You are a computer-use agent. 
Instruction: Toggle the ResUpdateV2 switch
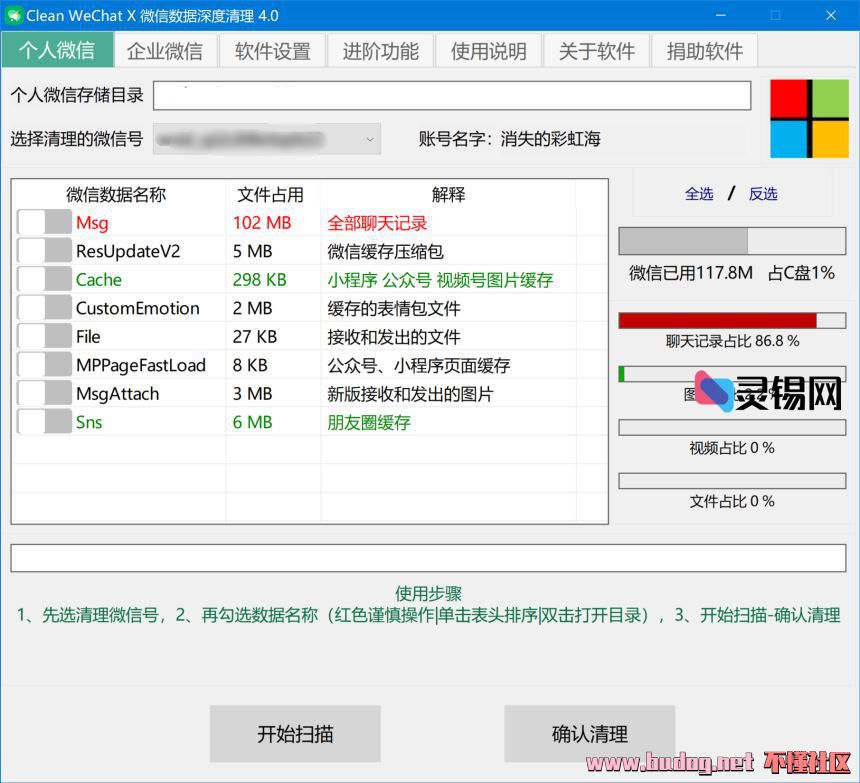pos(44,251)
